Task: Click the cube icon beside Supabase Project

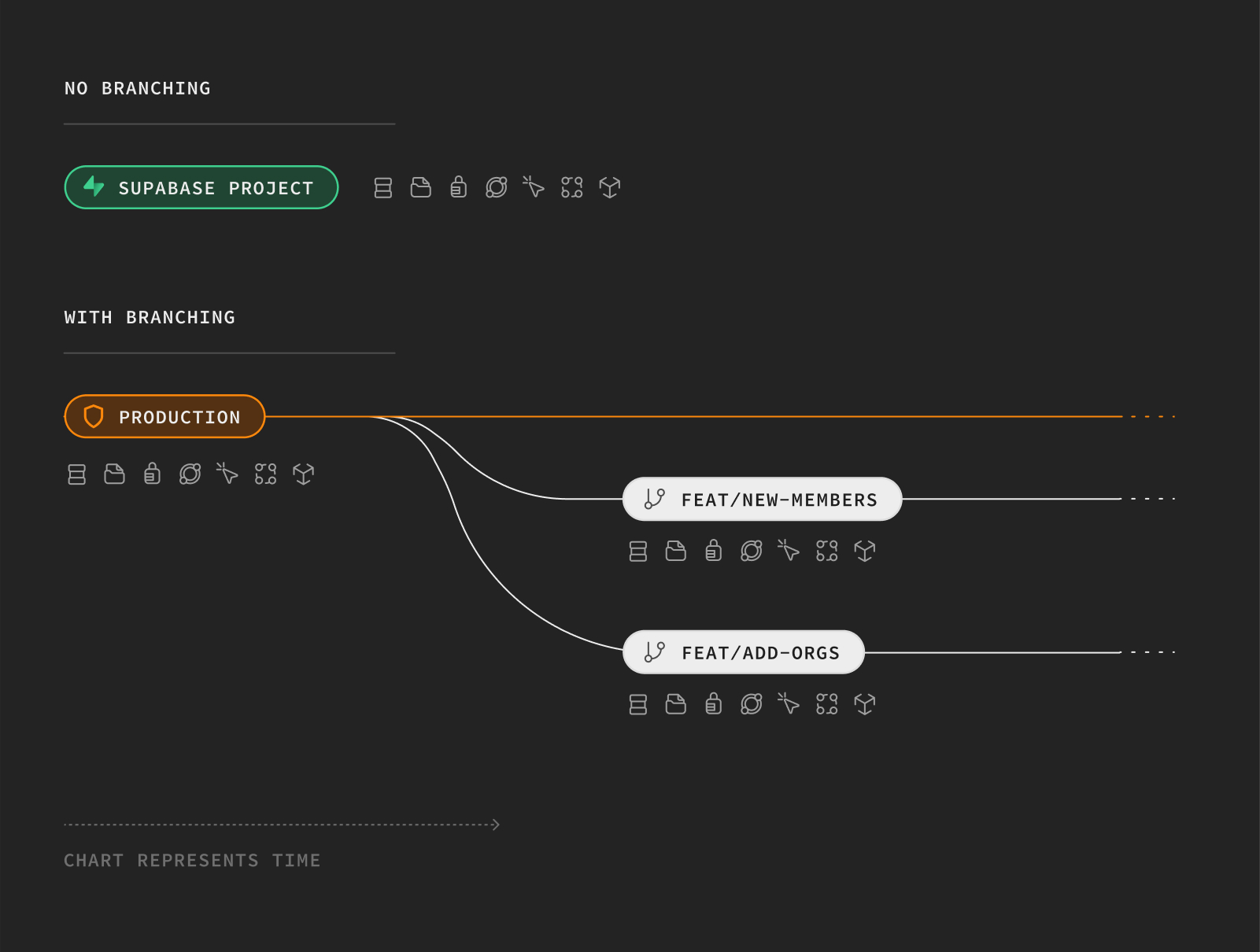Action: [x=610, y=187]
